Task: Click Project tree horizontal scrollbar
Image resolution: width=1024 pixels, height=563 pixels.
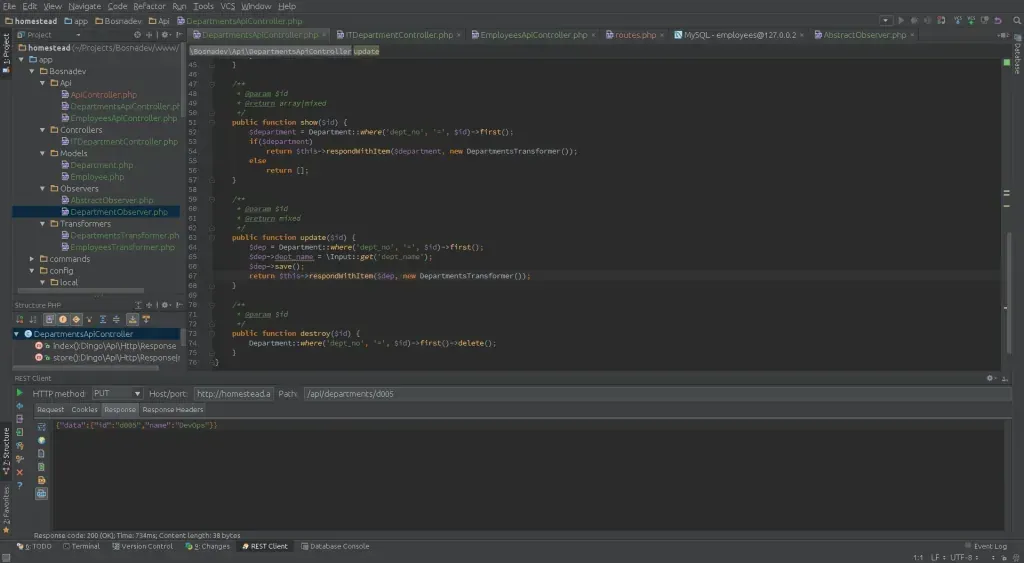Action: point(80,291)
